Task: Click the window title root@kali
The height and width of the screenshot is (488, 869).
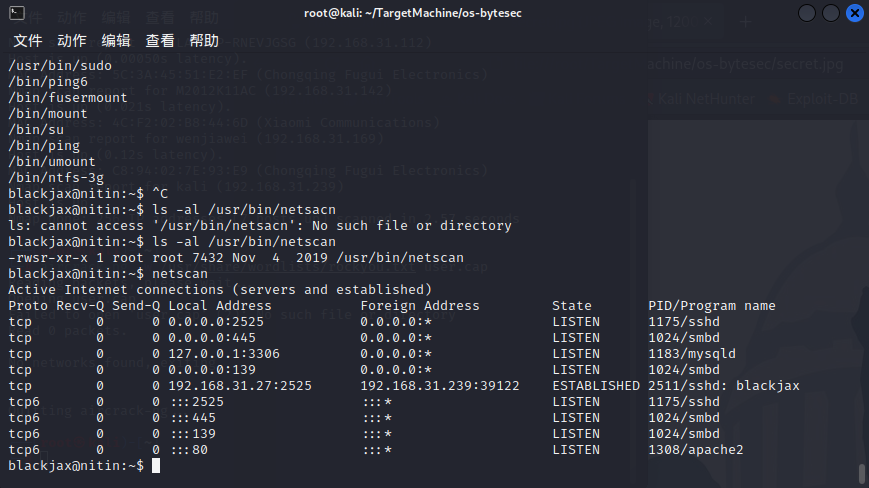Action: pyautogui.click(x=413, y=13)
